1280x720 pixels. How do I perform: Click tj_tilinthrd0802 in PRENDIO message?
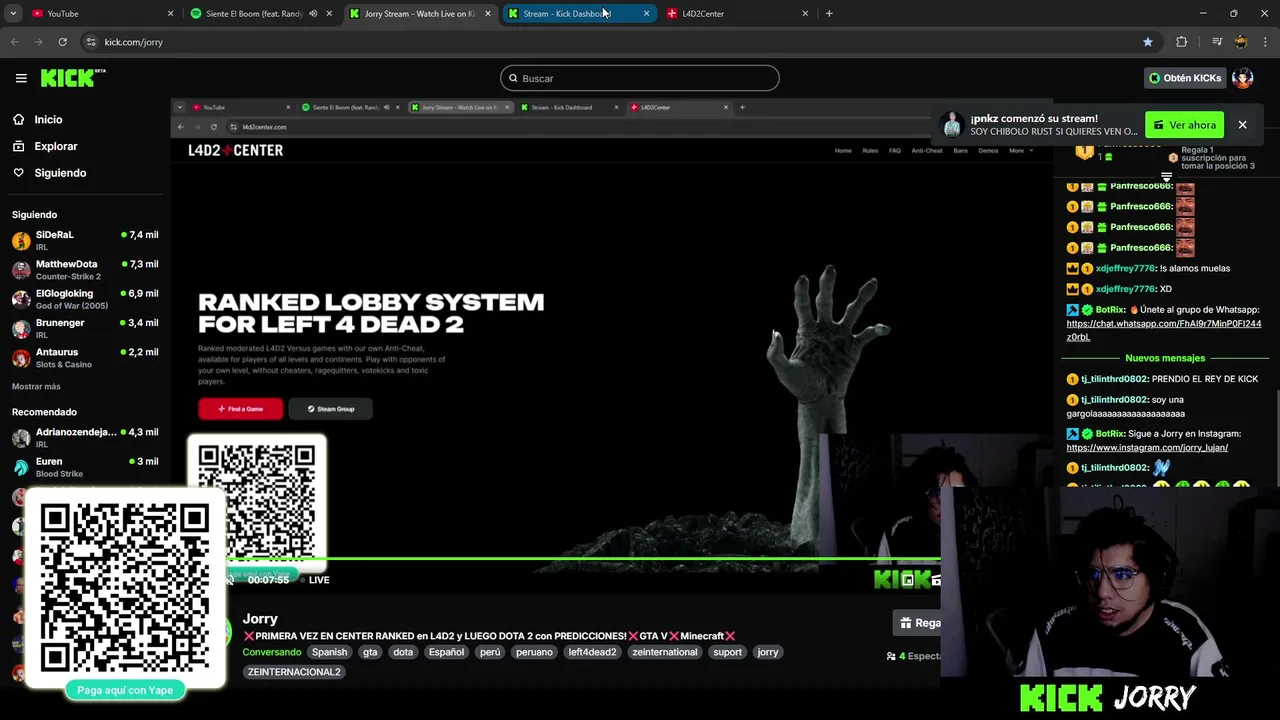[x=1114, y=379]
